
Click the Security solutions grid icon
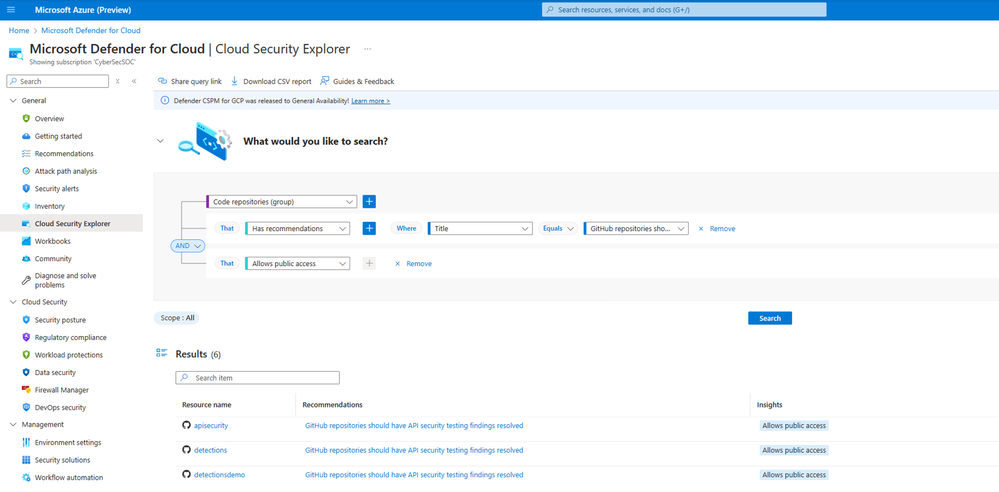coord(26,460)
